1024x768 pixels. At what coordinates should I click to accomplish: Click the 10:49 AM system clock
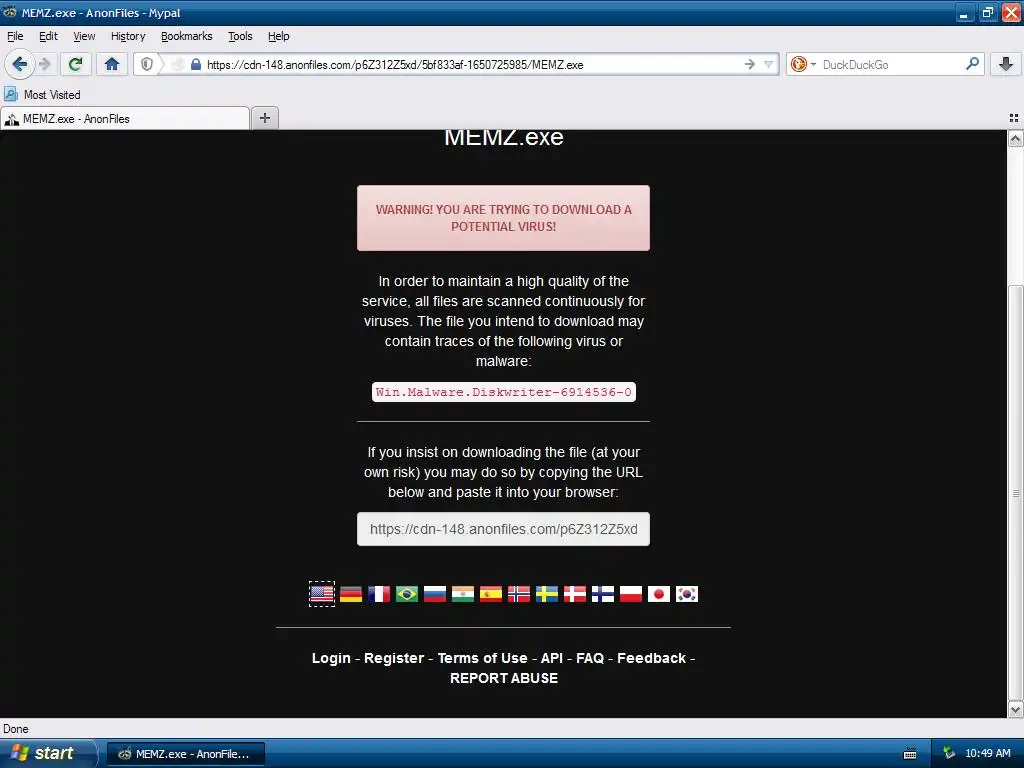coord(987,753)
